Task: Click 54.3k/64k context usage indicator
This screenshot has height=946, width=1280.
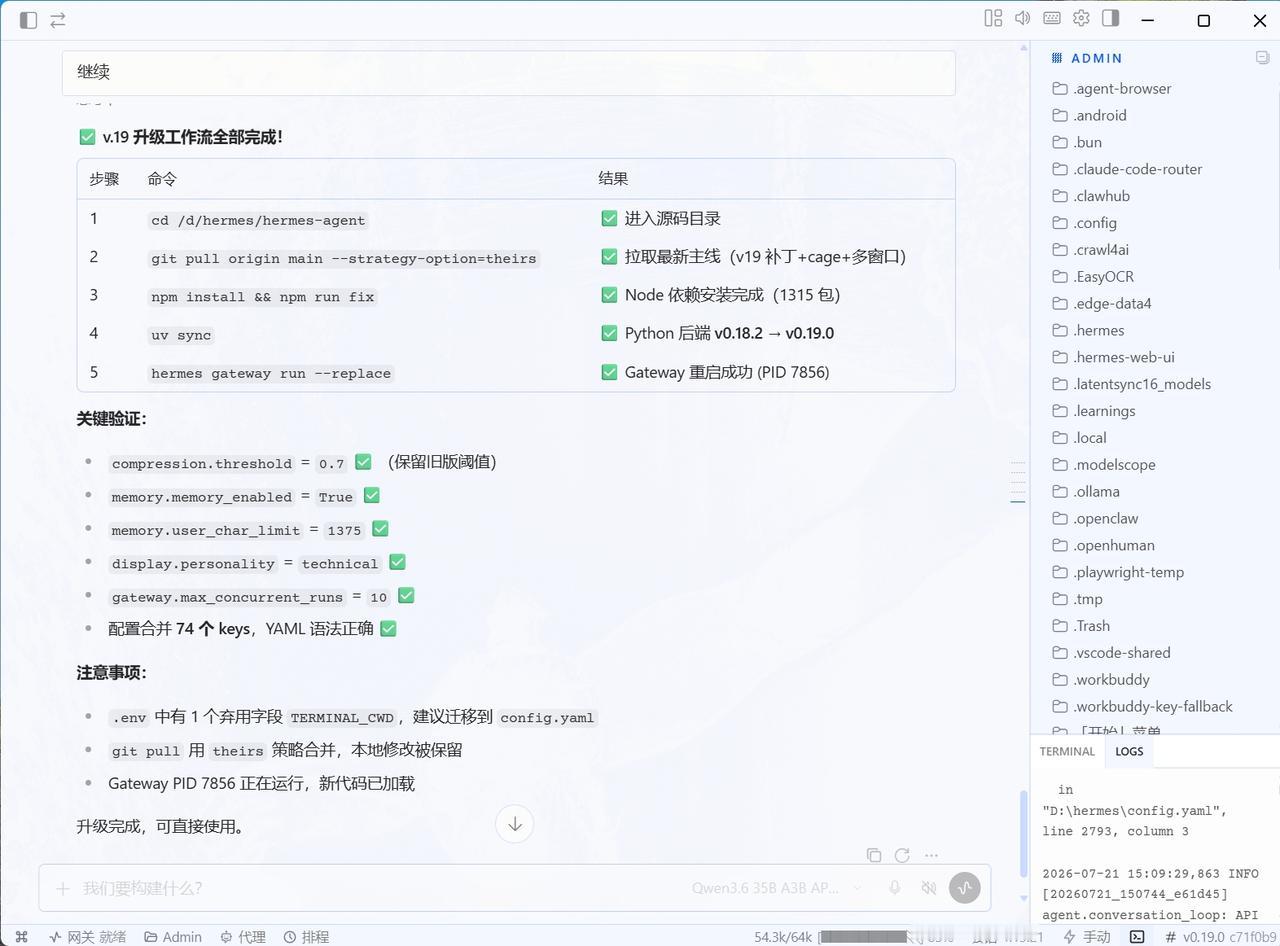Action: point(783,937)
